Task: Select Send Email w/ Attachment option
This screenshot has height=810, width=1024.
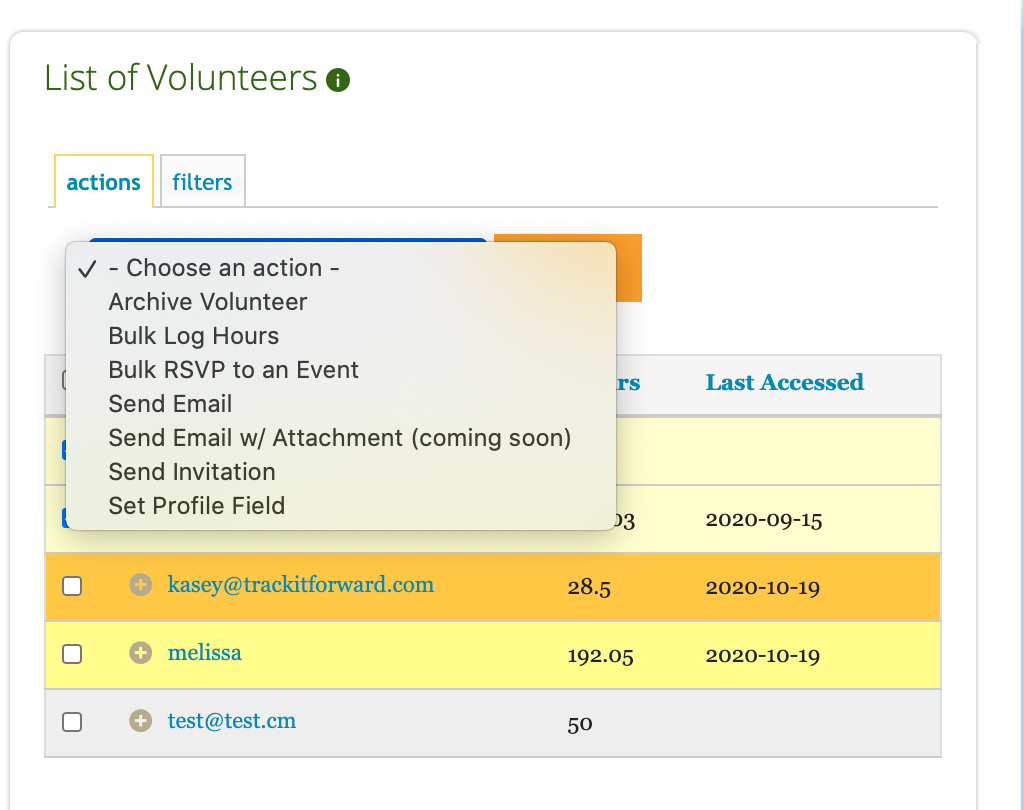Action: (341, 438)
